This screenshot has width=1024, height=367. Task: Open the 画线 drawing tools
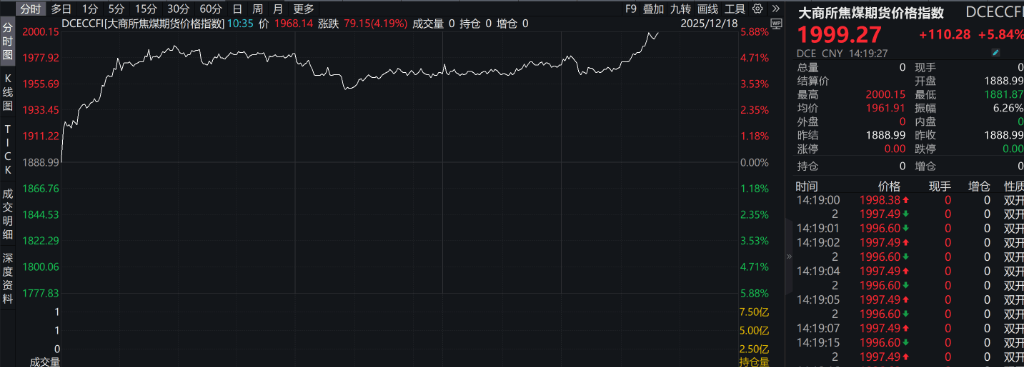click(707, 9)
